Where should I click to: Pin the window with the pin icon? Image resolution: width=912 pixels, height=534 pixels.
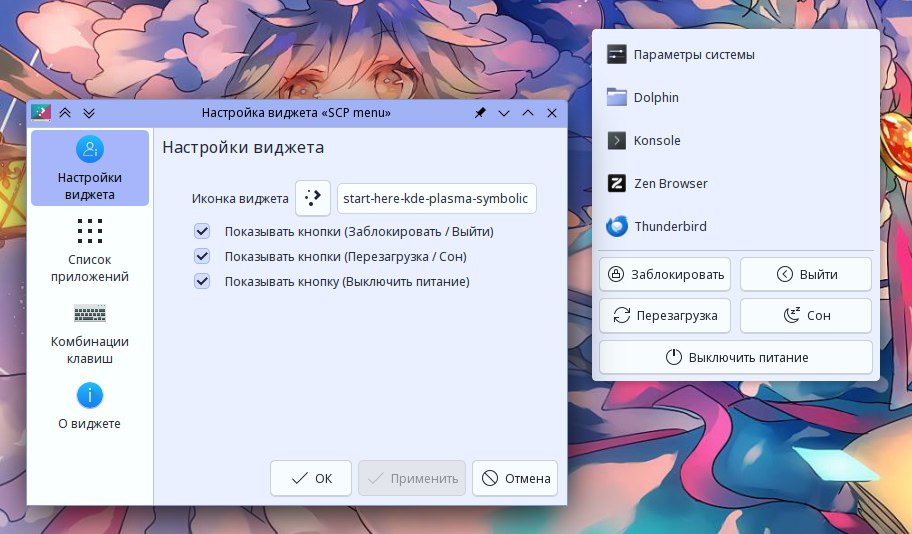[480, 113]
